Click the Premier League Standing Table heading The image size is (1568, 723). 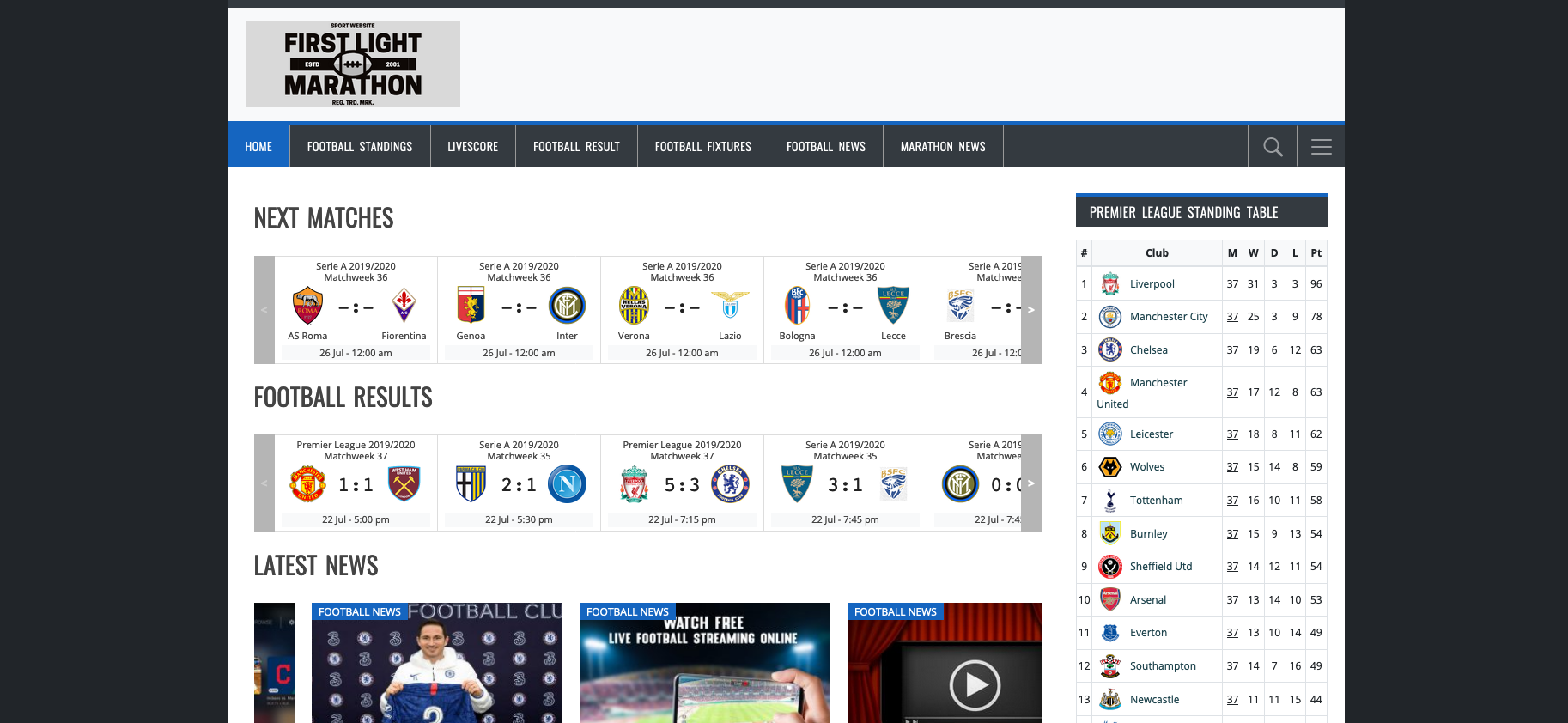click(x=1184, y=212)
